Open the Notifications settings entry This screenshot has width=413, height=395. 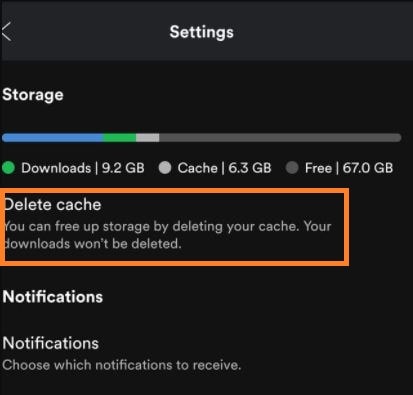(x=122, y=353)
